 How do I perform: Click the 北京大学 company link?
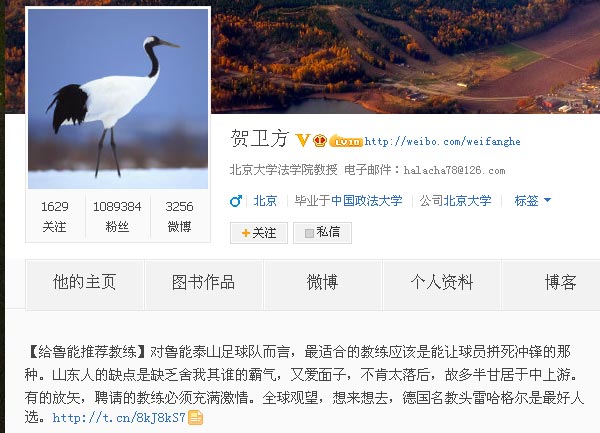click(467, 200)
